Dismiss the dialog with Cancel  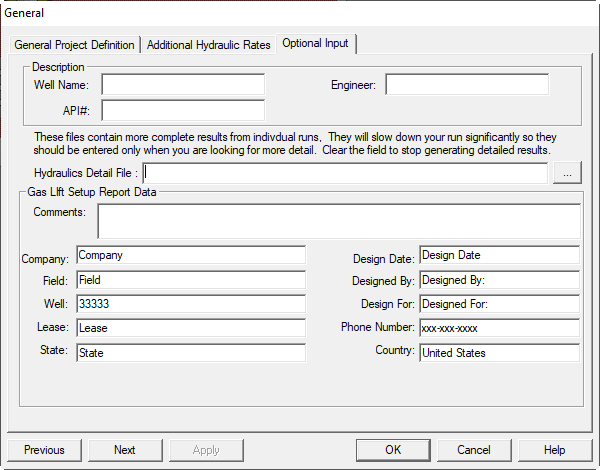[474, 450]
